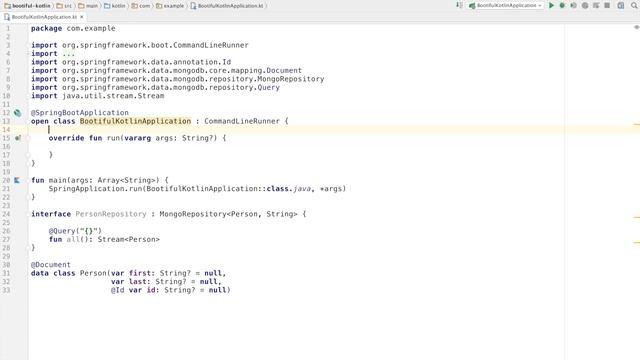
Task: Run with coverage icon in toolbar
Action: [x=573, y=6]
